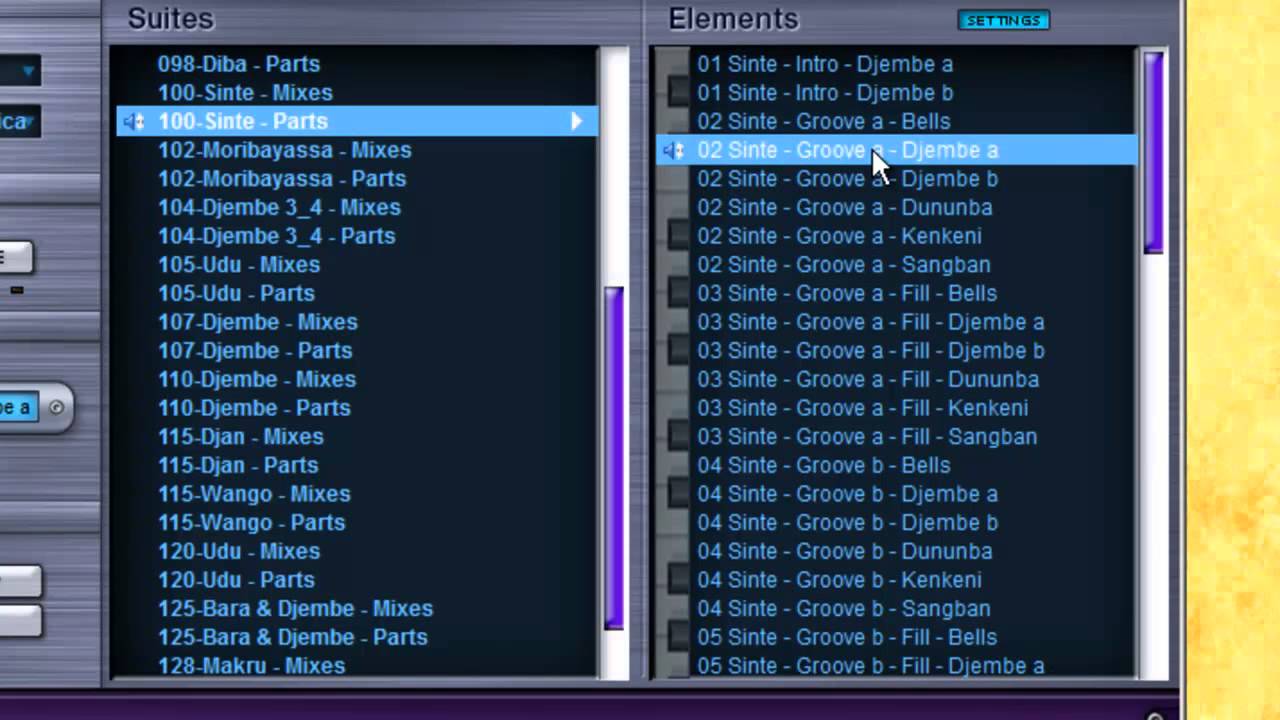Click speaker icon on 100-Sinte - Parts row
1280x720 pixels.
tap(134, 122)
